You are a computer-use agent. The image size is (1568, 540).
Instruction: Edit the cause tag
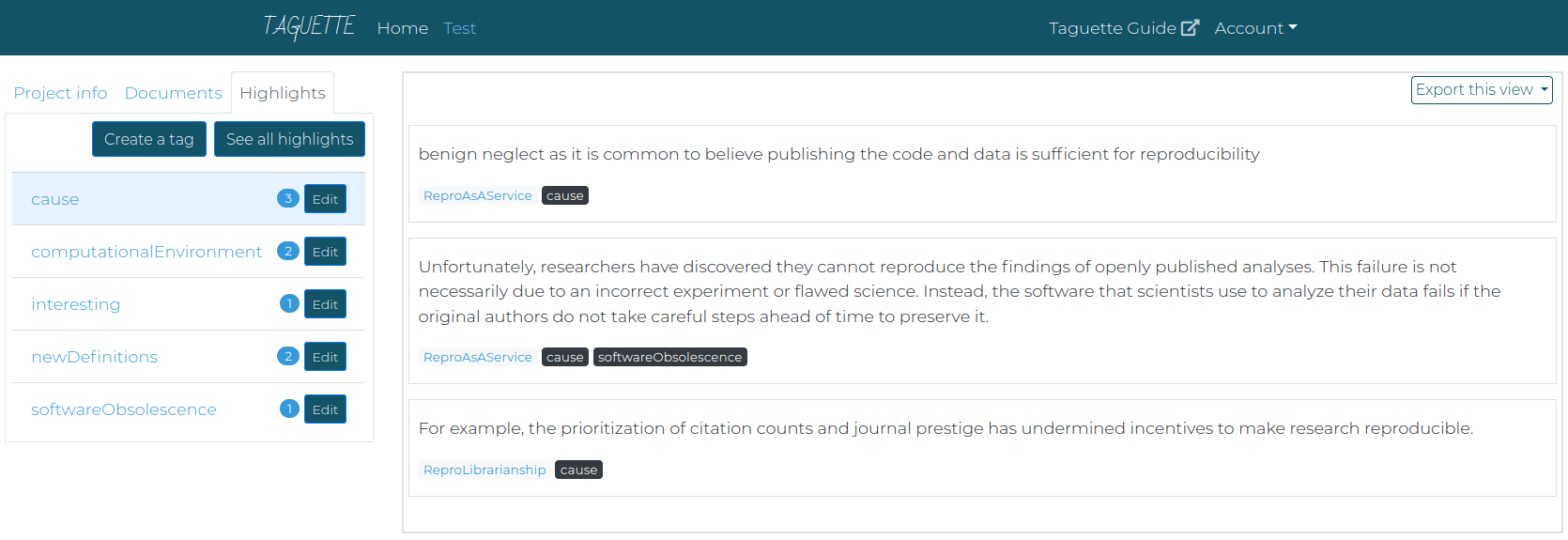[x=325, y=199]
